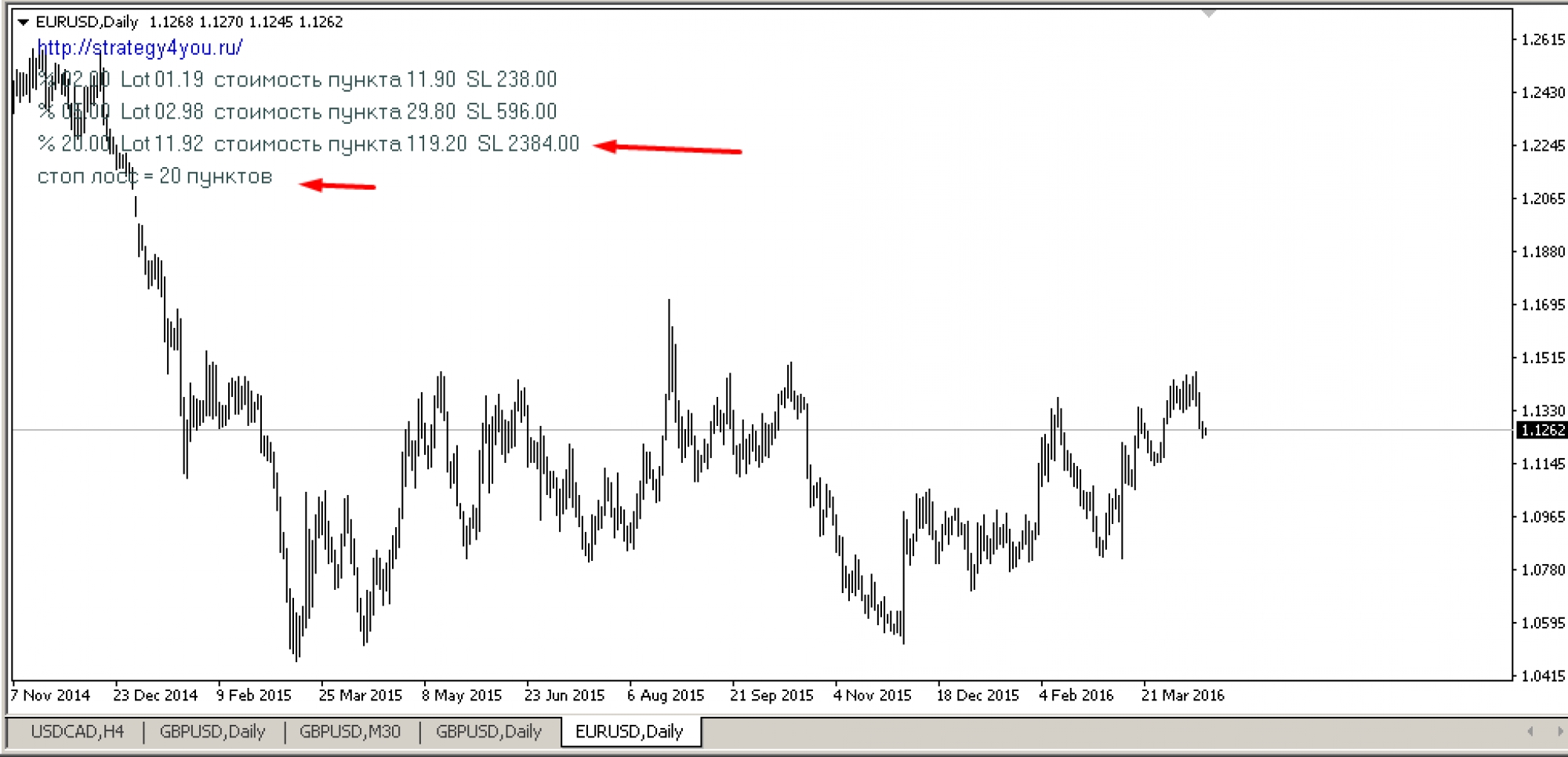Click the triangle icon beside the EURUSD,Daily title
This screenshot has width=1568, height=757.
coord(23,22)
